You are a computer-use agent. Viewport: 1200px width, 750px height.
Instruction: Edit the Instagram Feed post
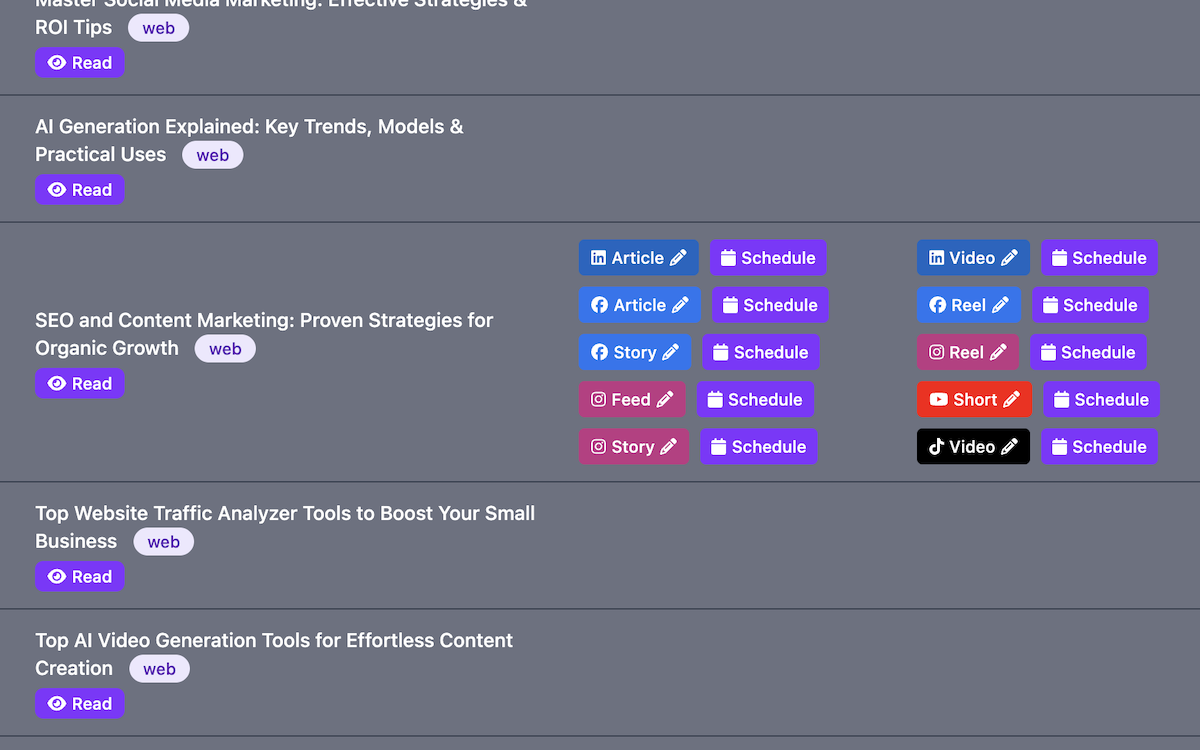click(x=632, y=400)
